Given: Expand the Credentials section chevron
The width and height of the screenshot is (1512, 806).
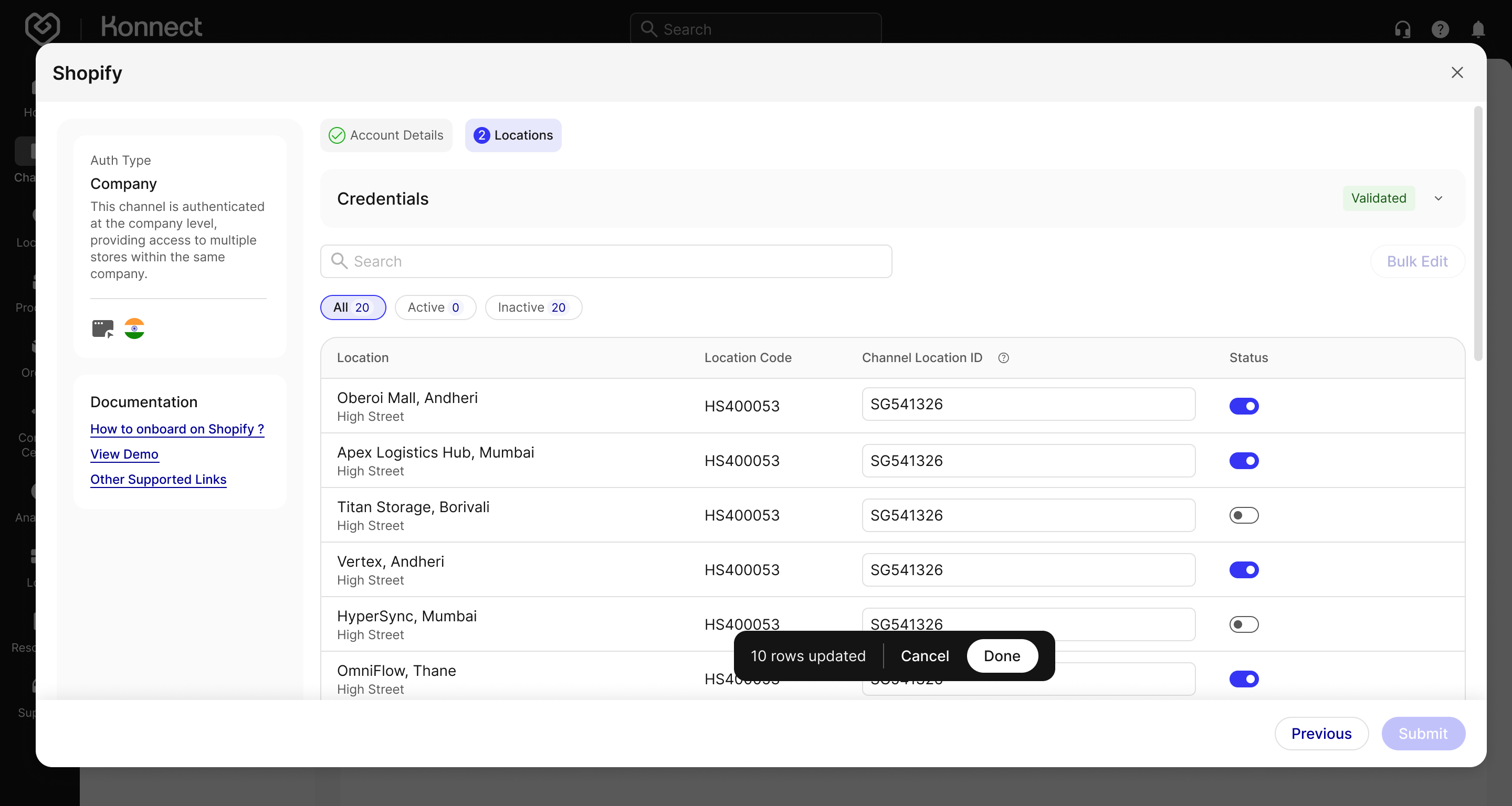Looking at the screenshot, I should coord(1438,198).
